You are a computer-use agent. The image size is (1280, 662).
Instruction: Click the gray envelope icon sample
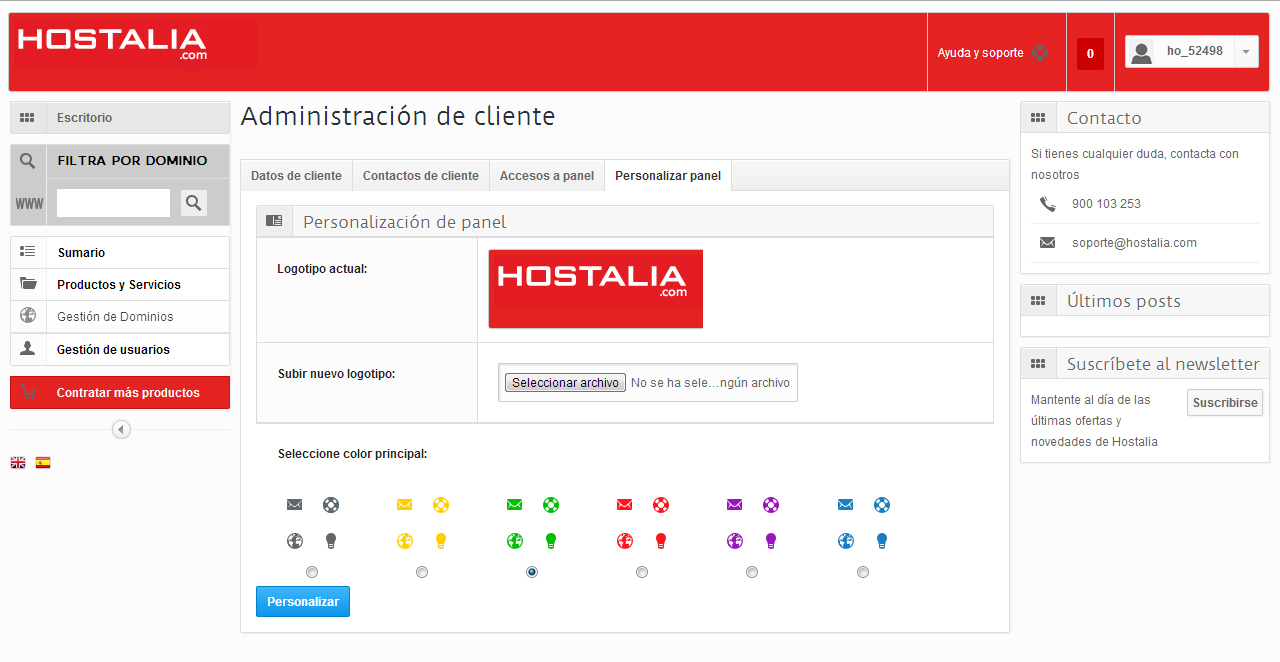coord(294,505)
